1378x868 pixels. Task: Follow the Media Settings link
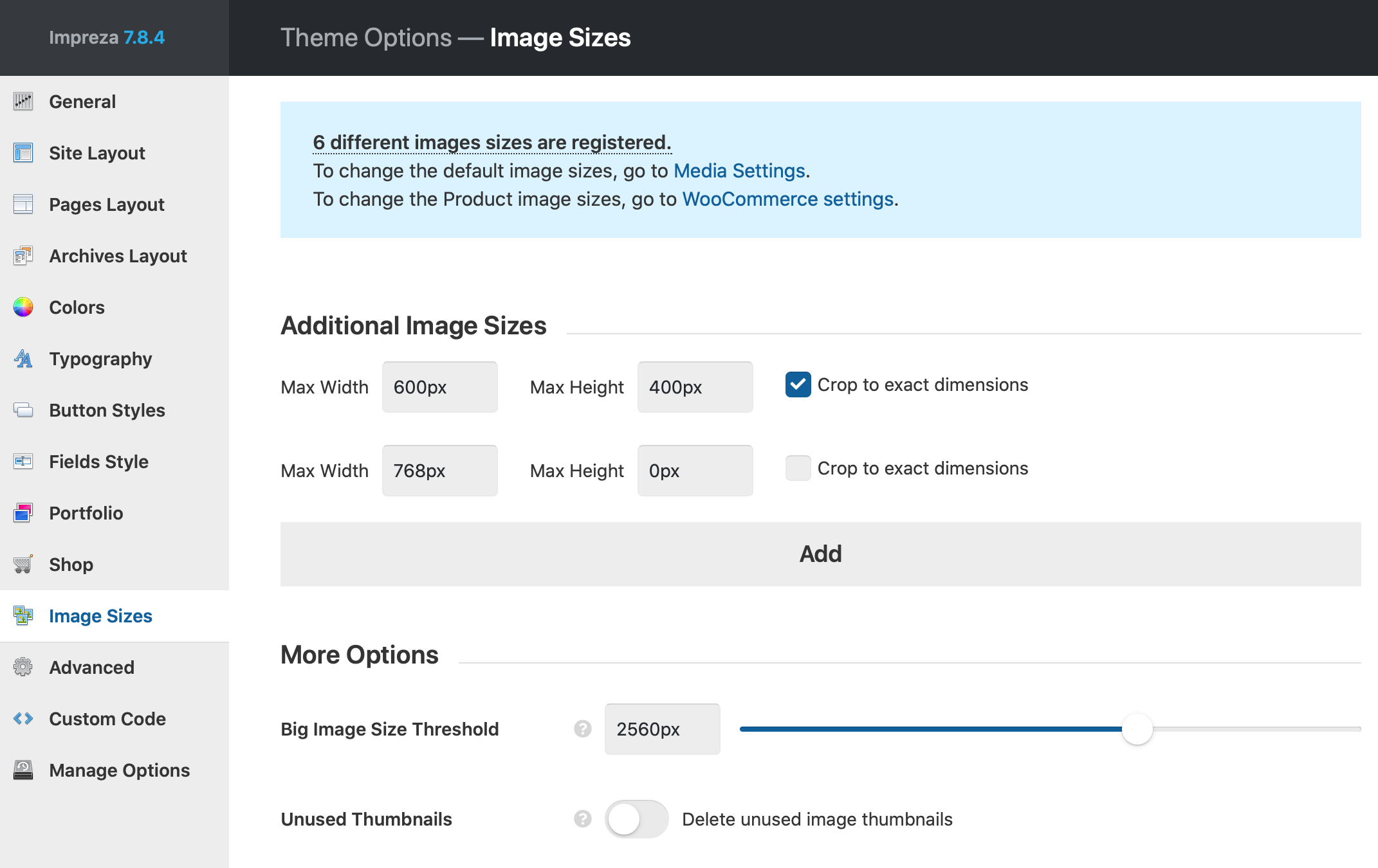(x=739, y=171)
